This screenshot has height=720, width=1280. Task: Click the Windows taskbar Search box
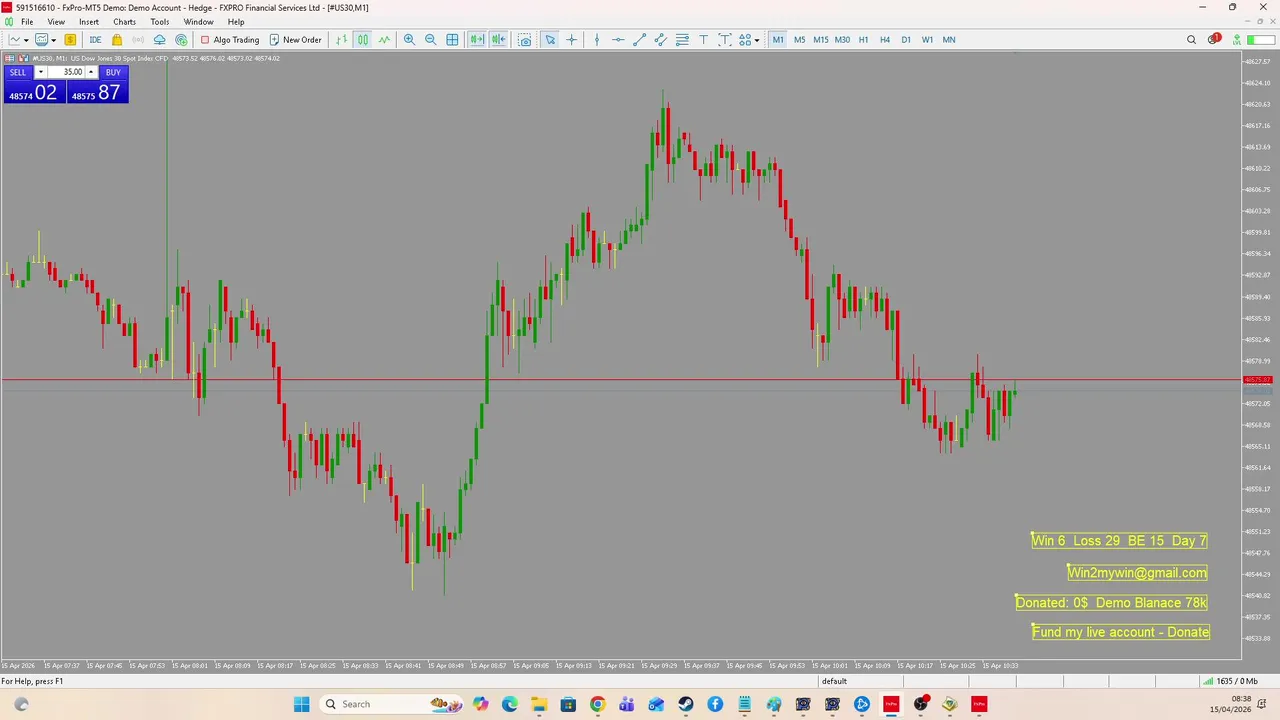tap(390, 704)
